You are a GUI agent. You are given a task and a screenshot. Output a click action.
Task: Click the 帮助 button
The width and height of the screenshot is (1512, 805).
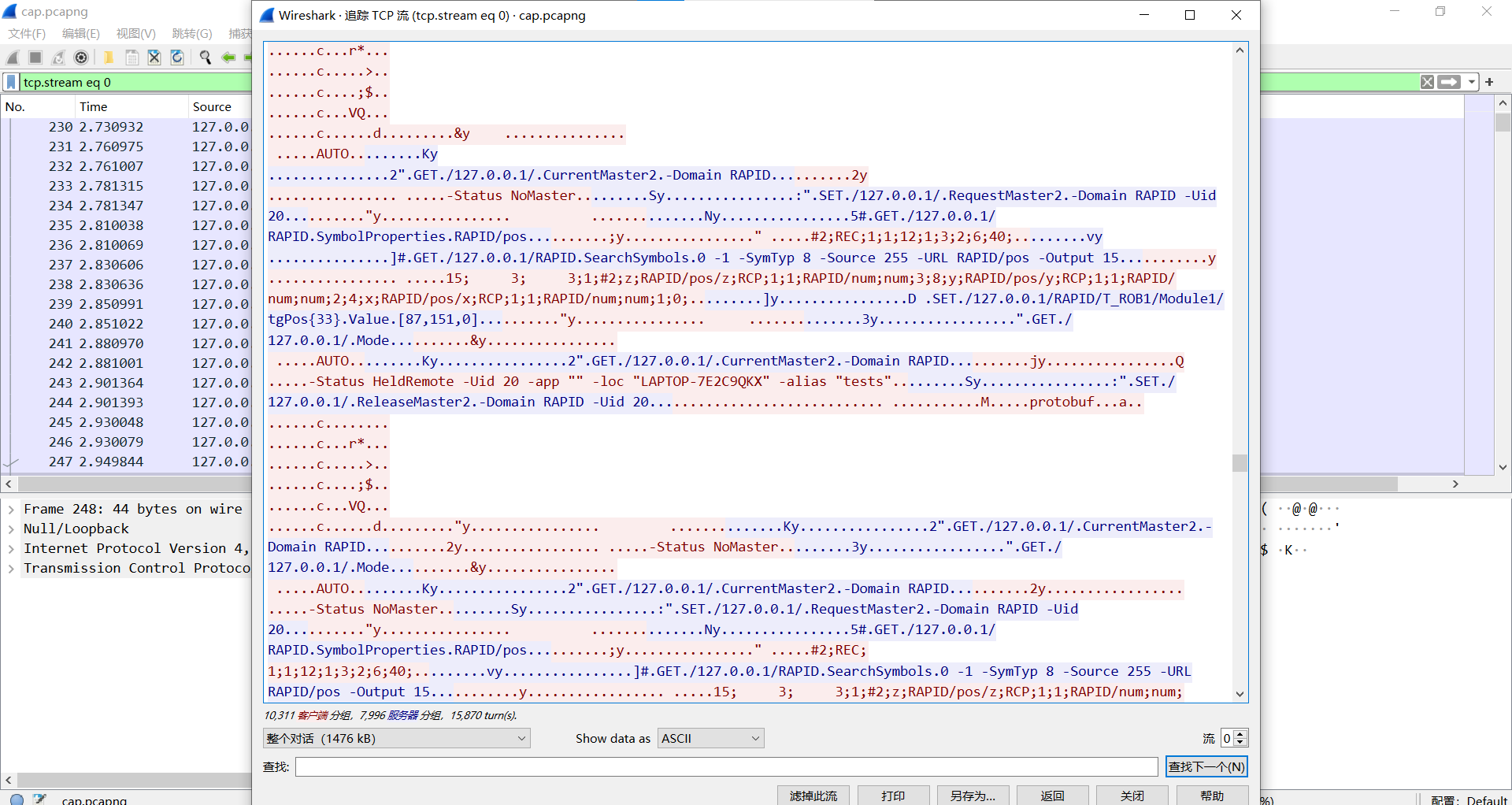pos(1211,796)
